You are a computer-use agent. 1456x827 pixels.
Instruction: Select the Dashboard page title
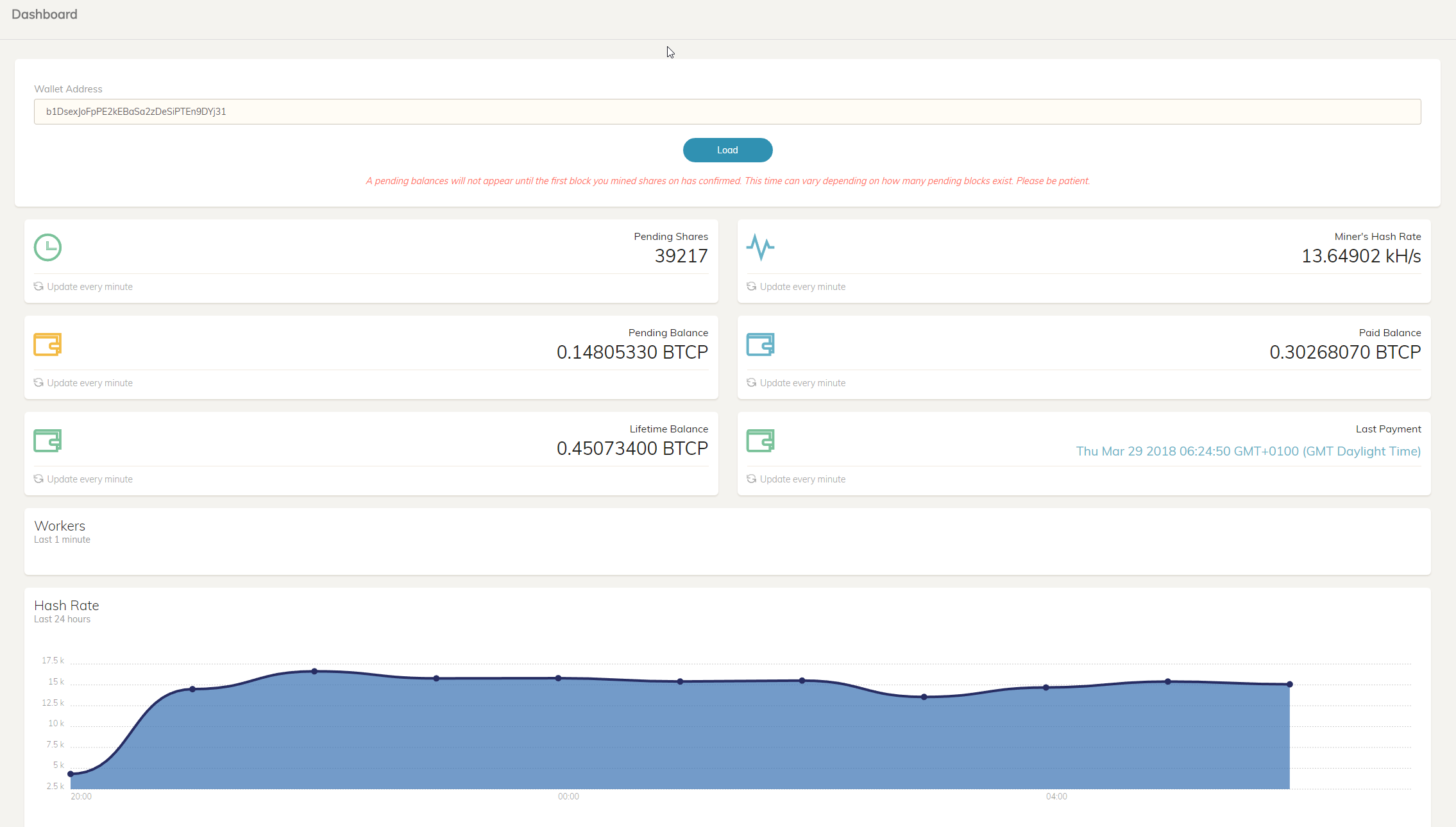44,14
